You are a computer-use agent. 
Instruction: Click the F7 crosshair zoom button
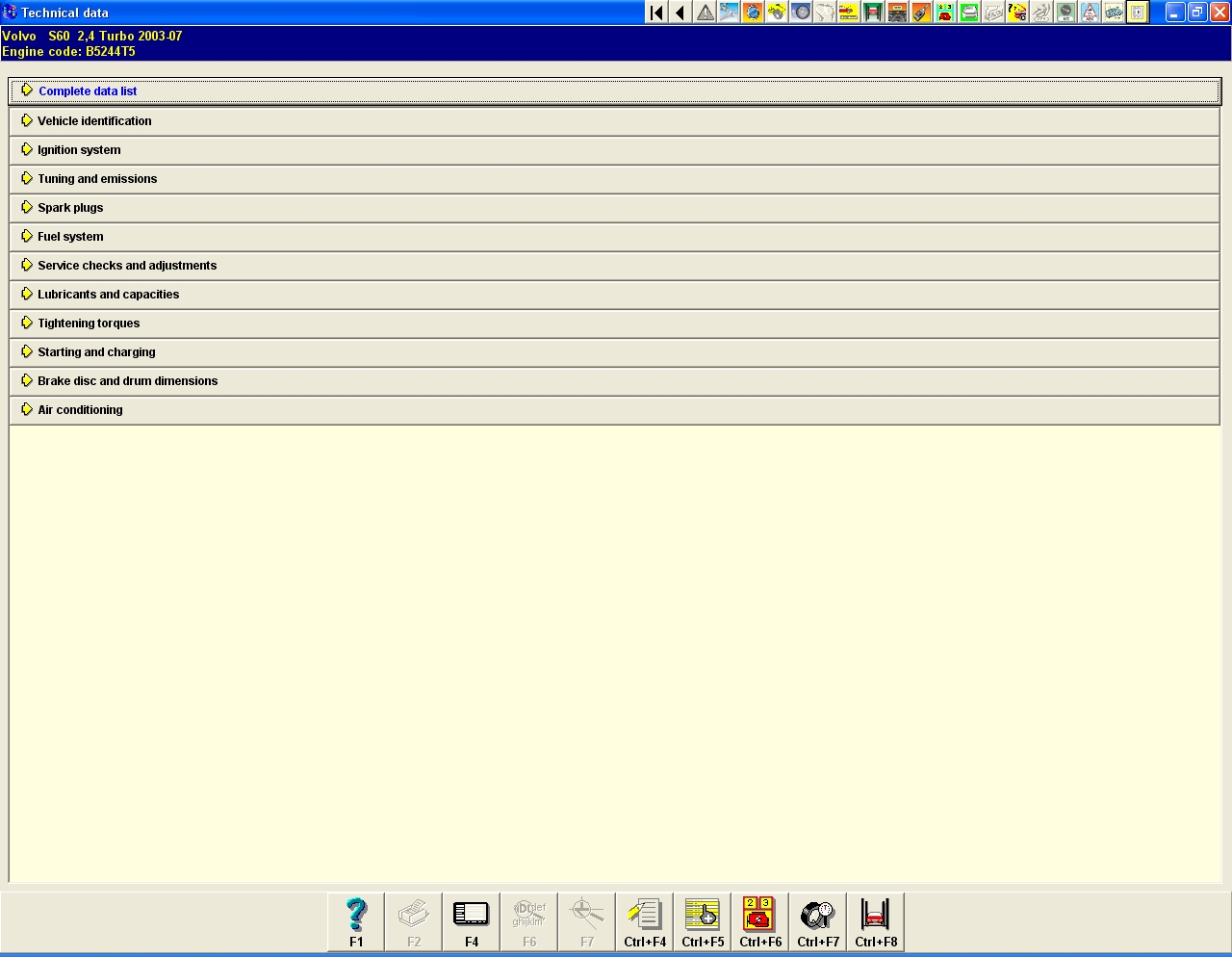[x=587, y=921]
